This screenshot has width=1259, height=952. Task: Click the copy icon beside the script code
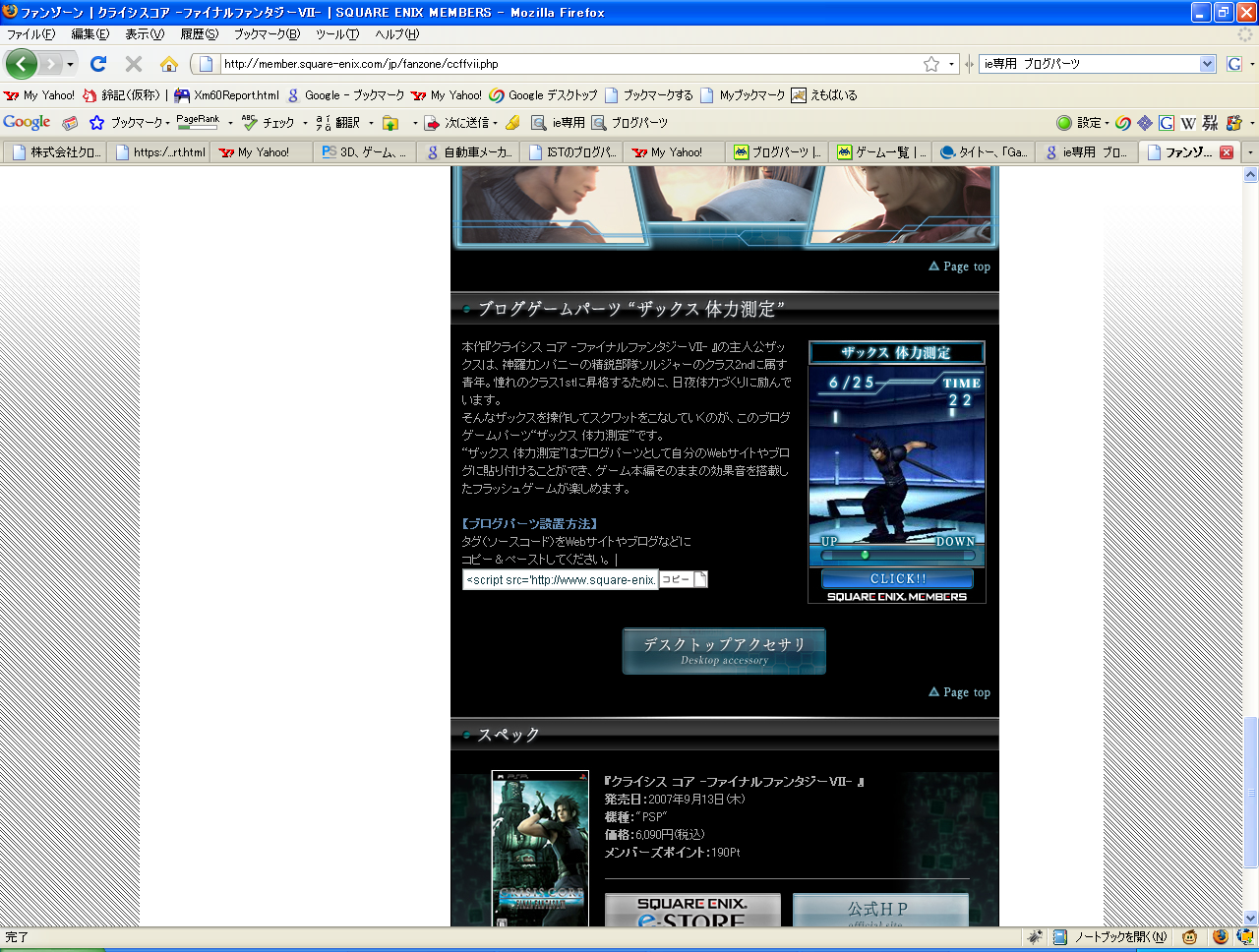pos(683,579)
